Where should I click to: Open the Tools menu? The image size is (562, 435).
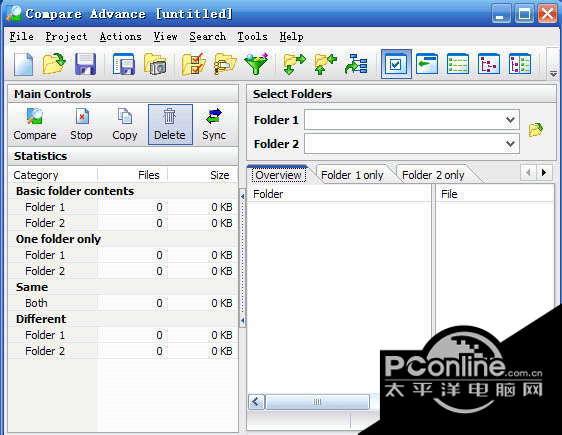point(252,37)
